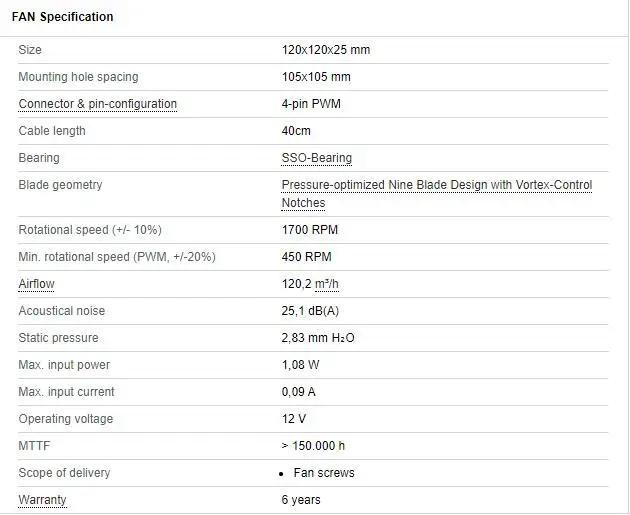Image resolution: width=630 pixels, height=515 pixels.
Task: Click the 1700 RPM rotational speed value
Action: pyautogui.click(x=310, y=230)
